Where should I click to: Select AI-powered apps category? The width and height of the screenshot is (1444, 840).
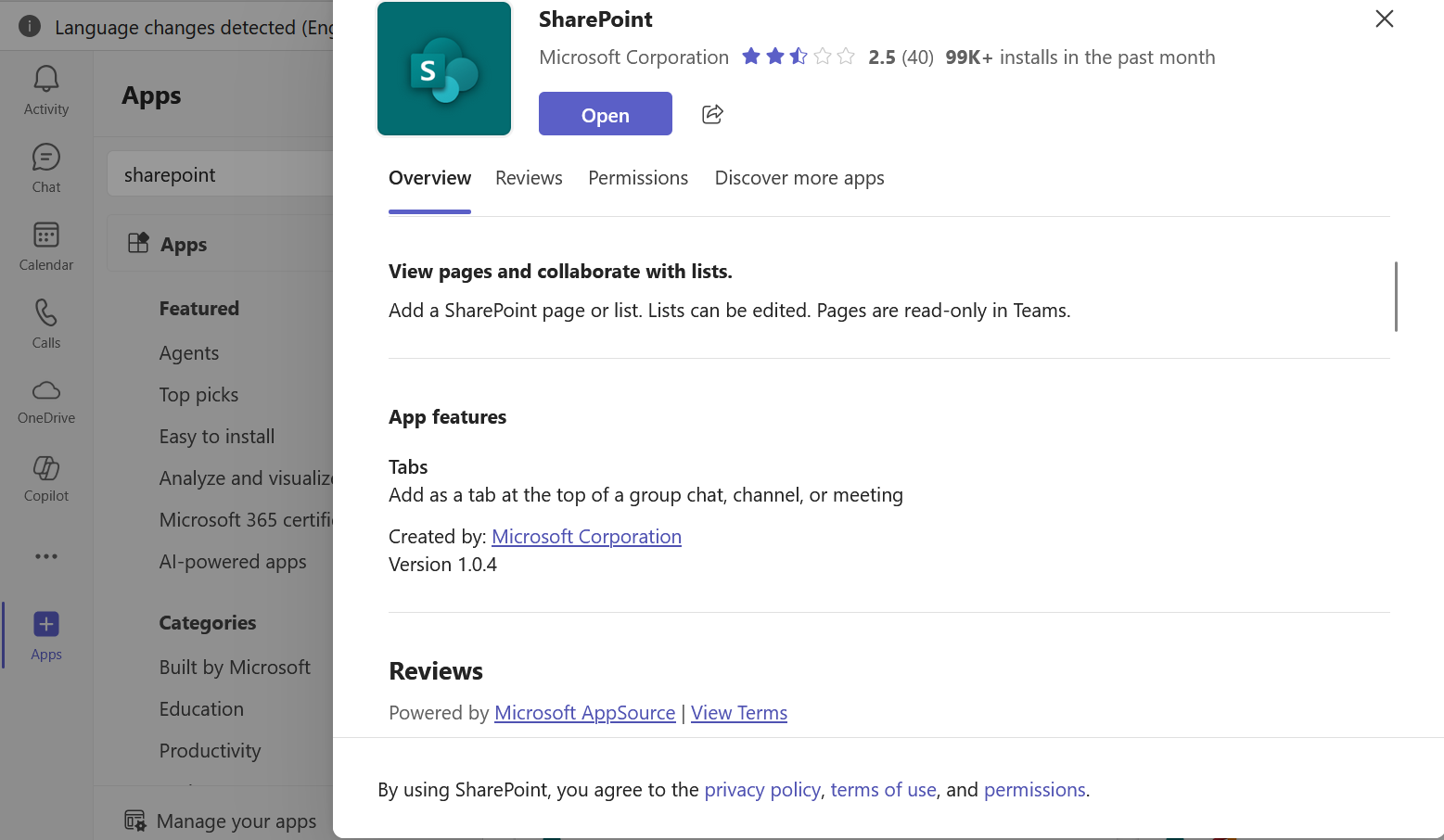coord(233,562)
